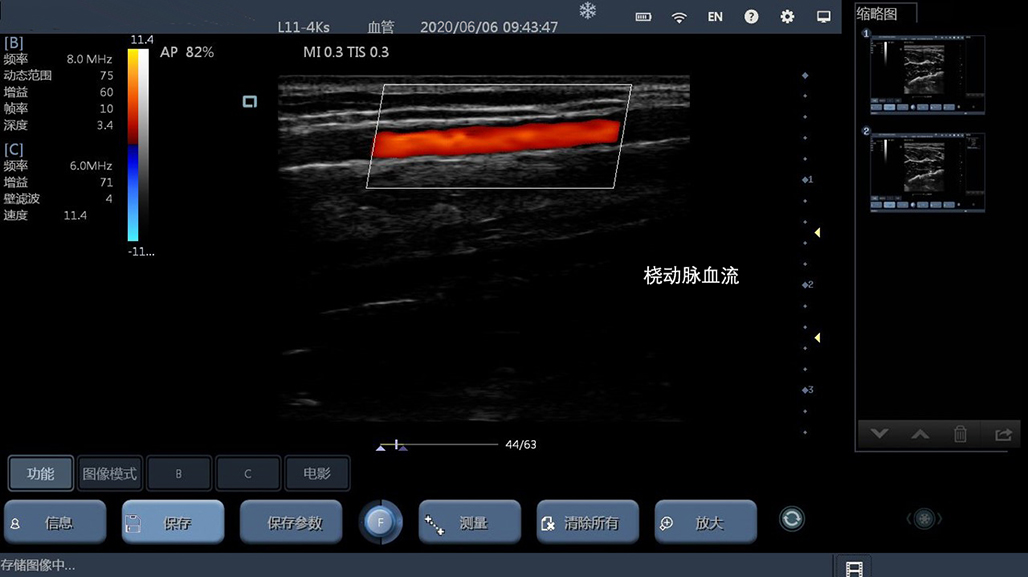Viewport: 1028px width, 577px height.
Task: Click the battery status icon
Action: point(643,17)
